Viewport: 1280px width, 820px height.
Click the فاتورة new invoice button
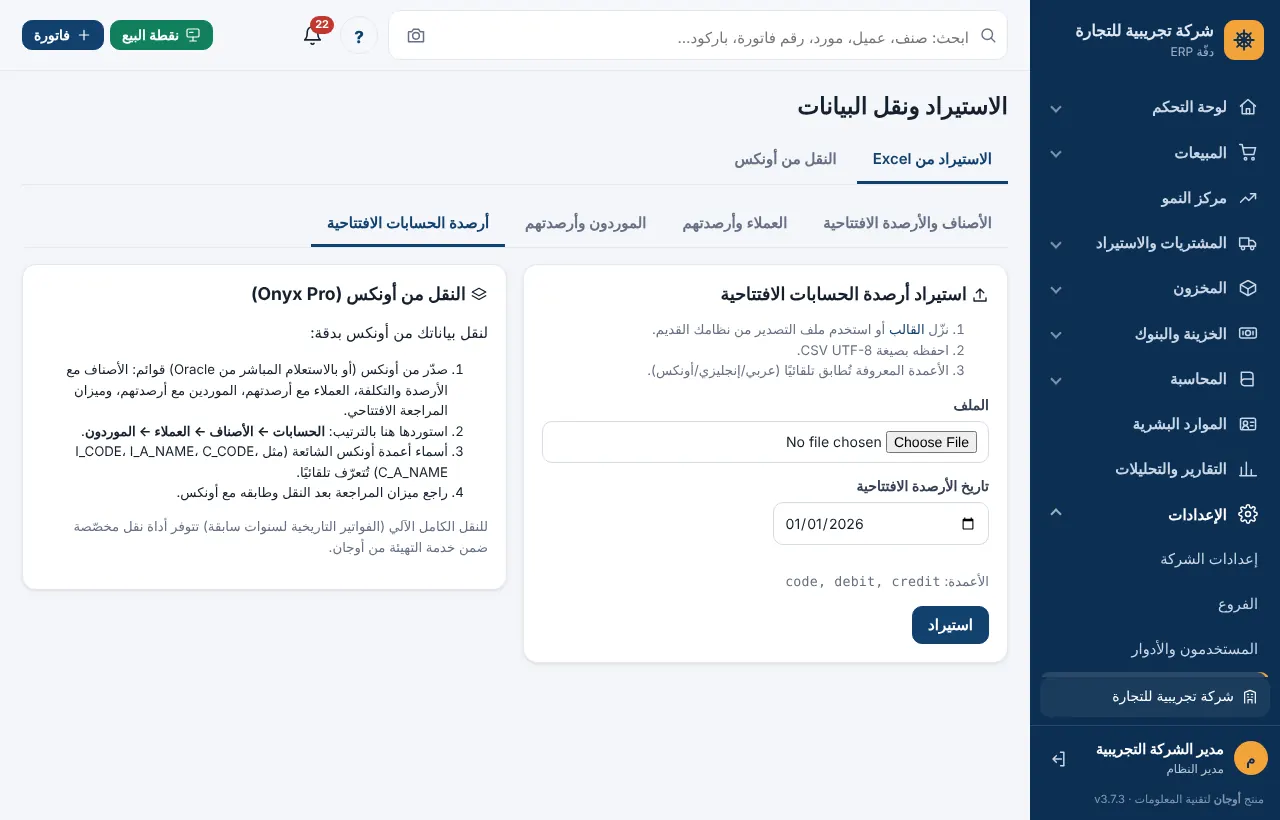pos(63,35)
